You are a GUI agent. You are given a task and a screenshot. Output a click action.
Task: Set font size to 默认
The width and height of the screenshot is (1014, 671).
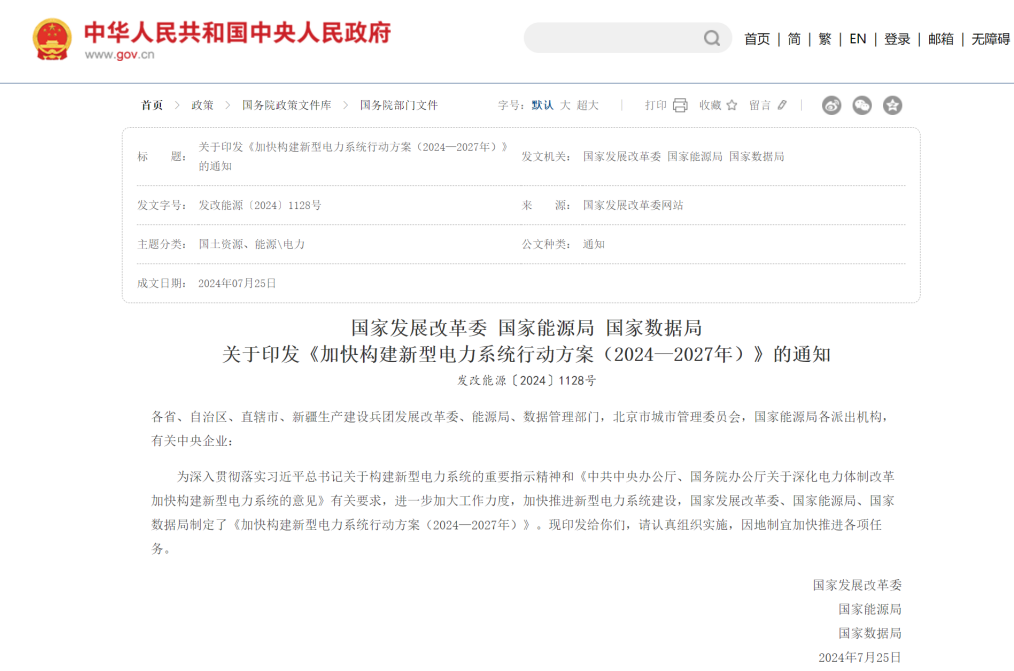pyautogui.click(x=542, y=105)
